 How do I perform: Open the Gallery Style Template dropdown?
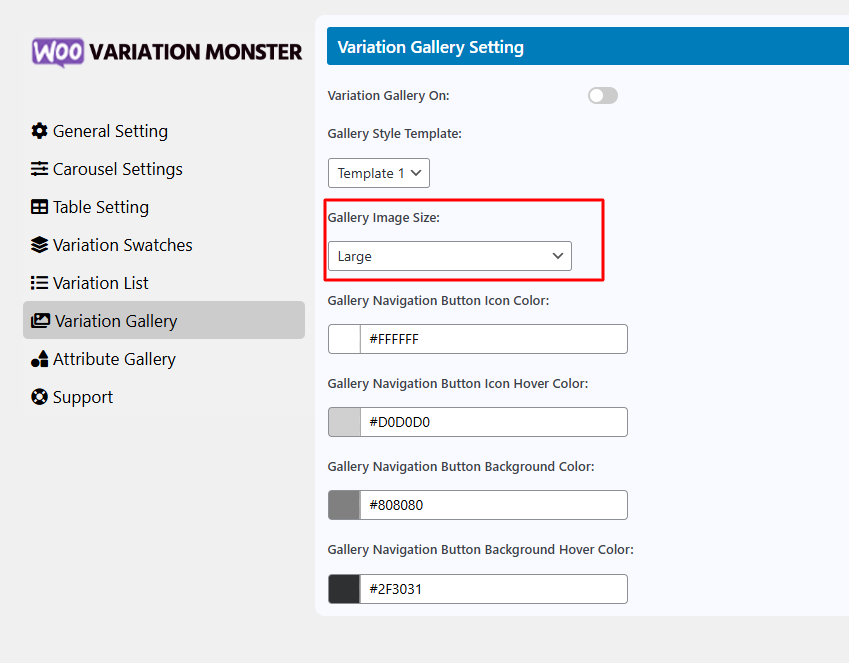pos(378,173)
